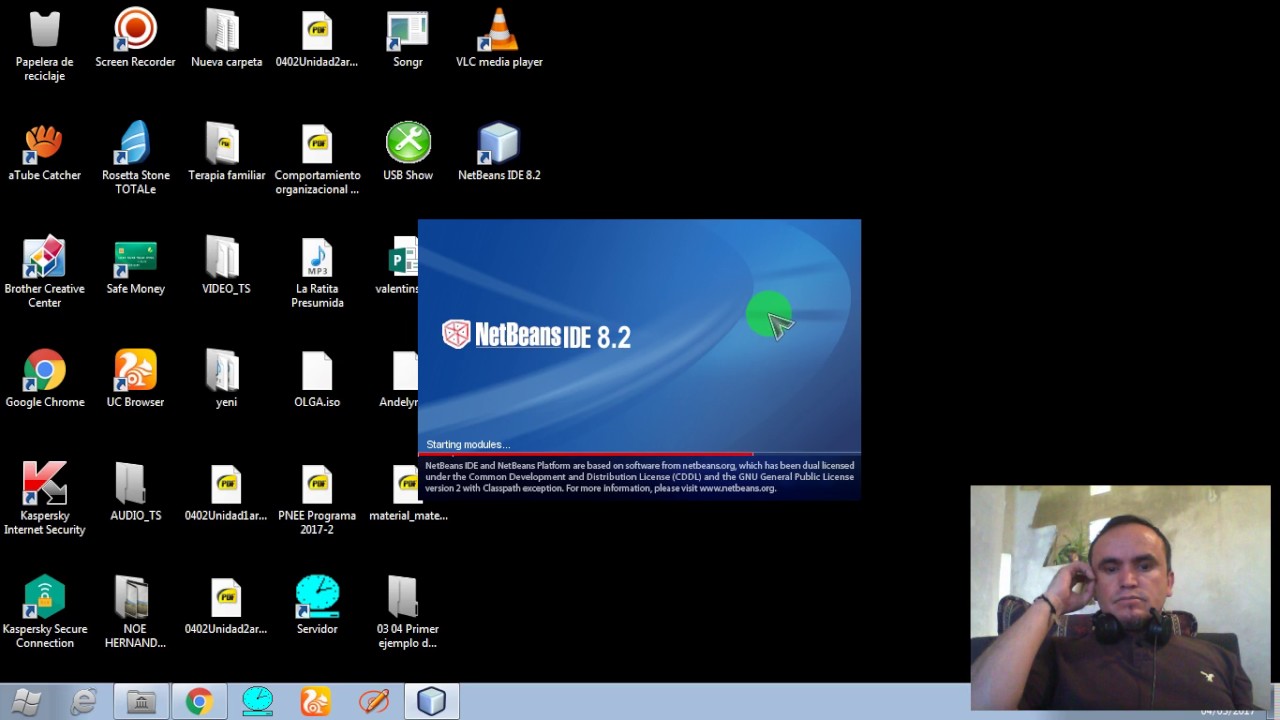Screen dimensions: 1280x720
Task: Switch to Google Chrome in the taskbar
Action: [199, 702]
